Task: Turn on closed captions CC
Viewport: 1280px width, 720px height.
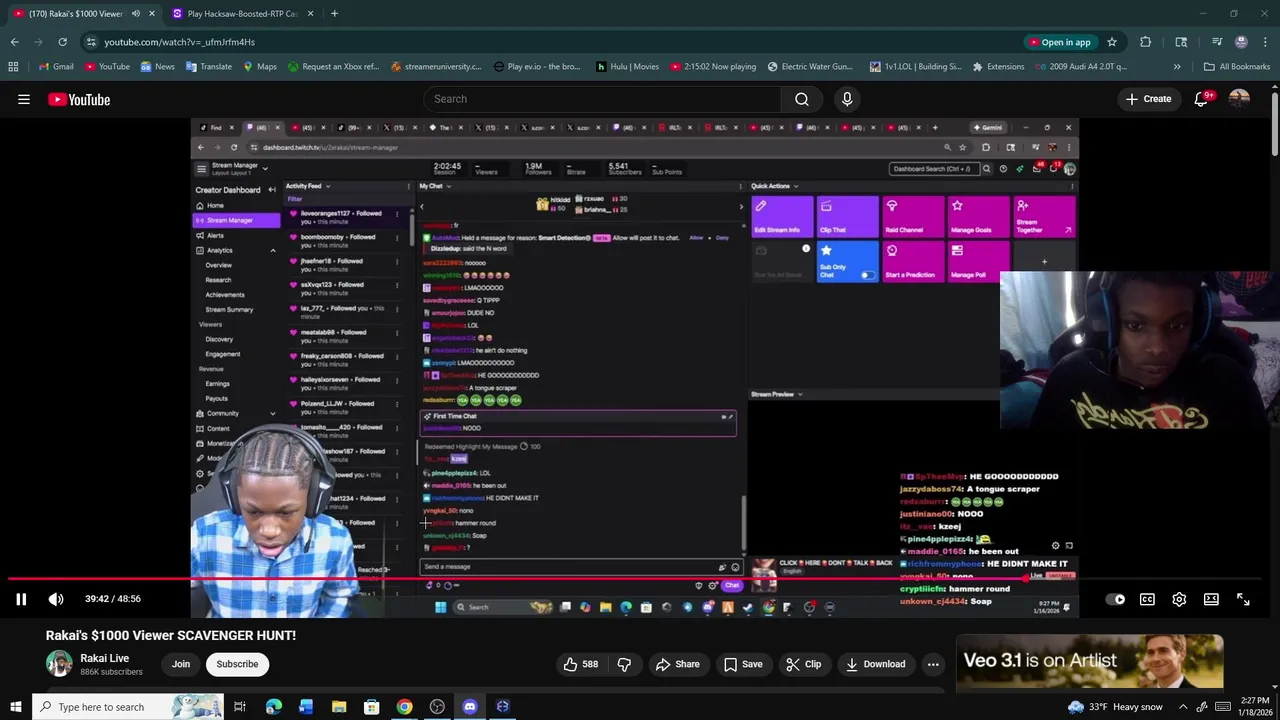Action: click(1147, 599)
